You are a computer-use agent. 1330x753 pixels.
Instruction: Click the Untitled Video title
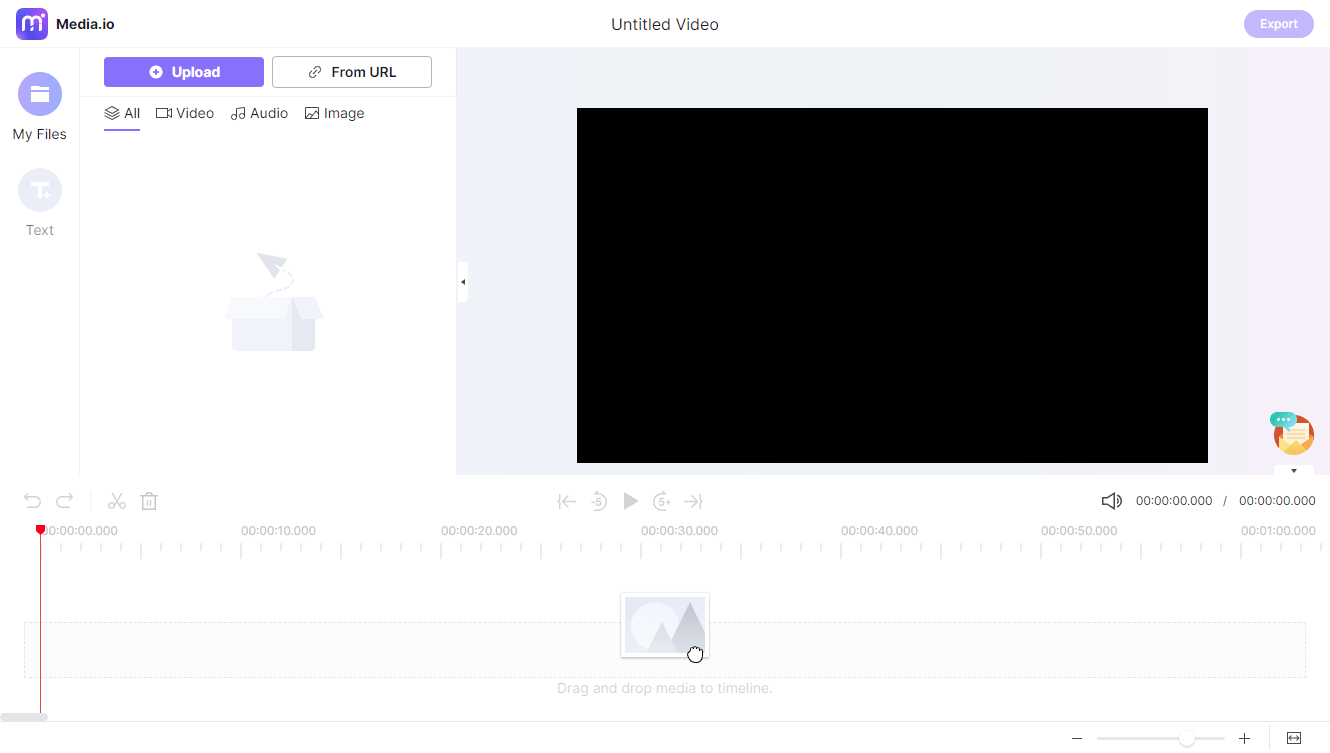pos(664,24)
